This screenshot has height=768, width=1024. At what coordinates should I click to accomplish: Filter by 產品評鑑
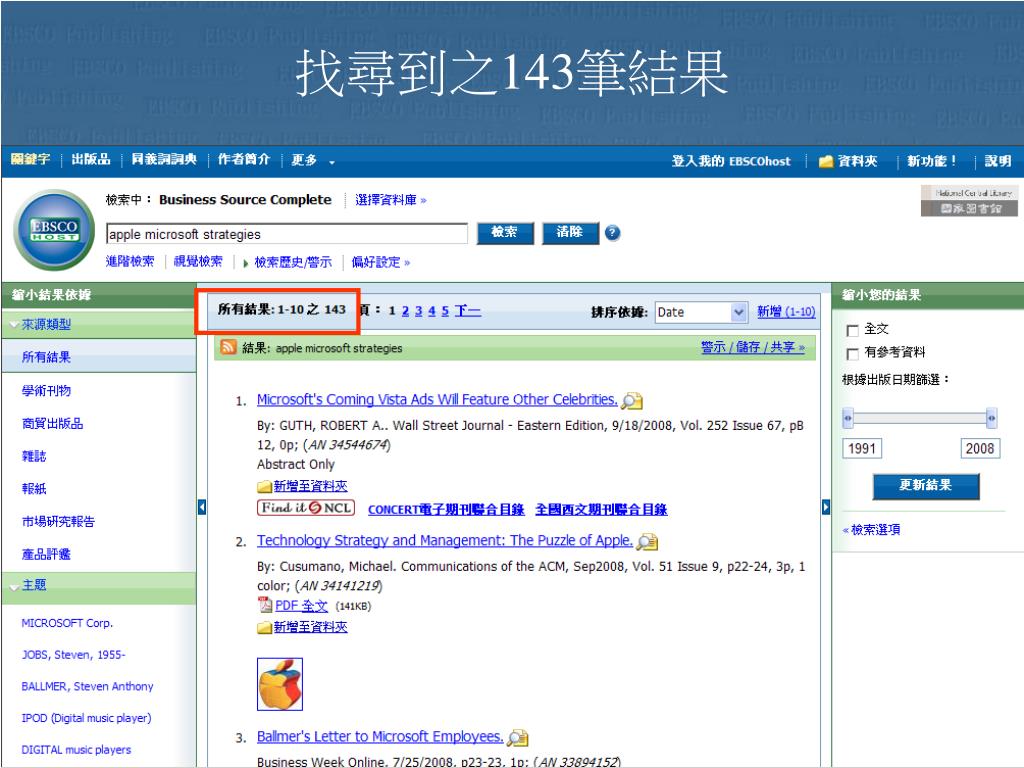(46, 554)
